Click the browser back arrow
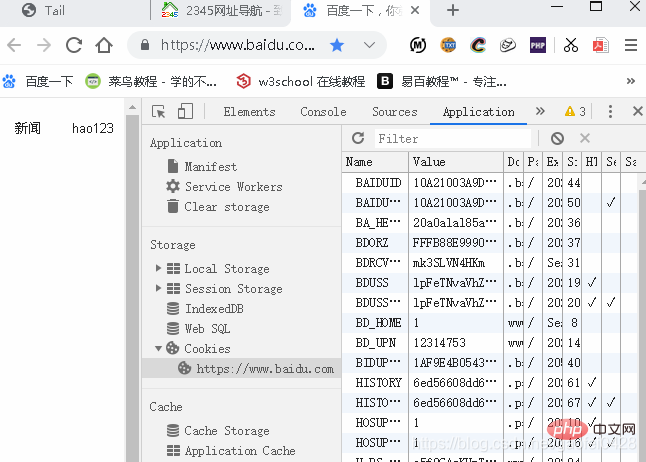The height and width of the screenshot is (462, 646). click(14, 45)
